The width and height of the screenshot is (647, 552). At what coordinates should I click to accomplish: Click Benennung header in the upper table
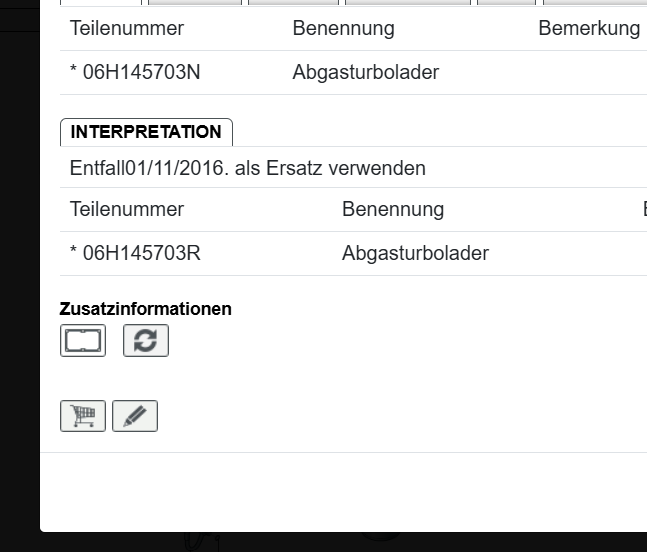click(343, 28)
